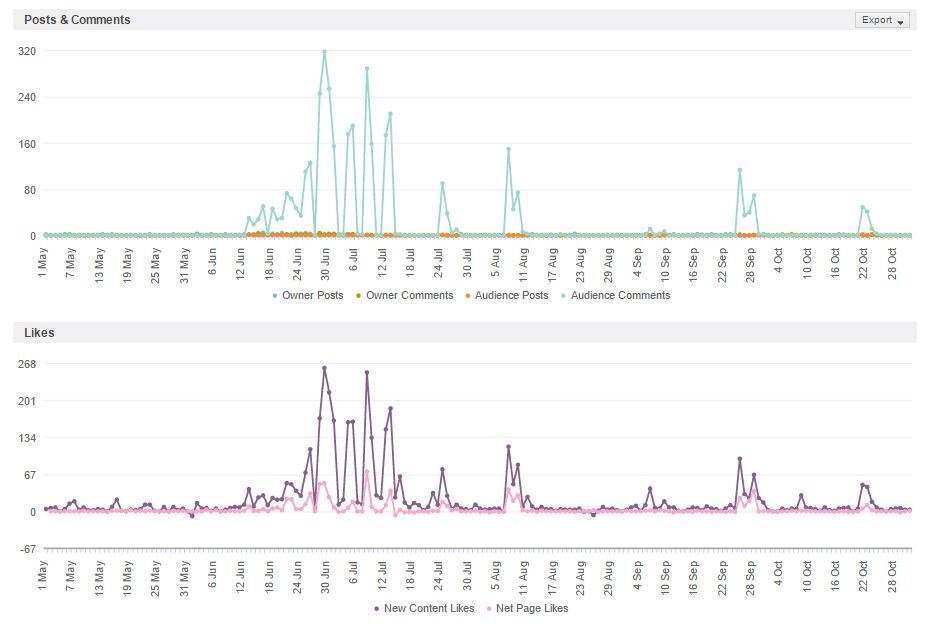This screenshot has width=933, height=626.
Task: Hide the Owner Comments series via legend
Action: coord(403,296)
